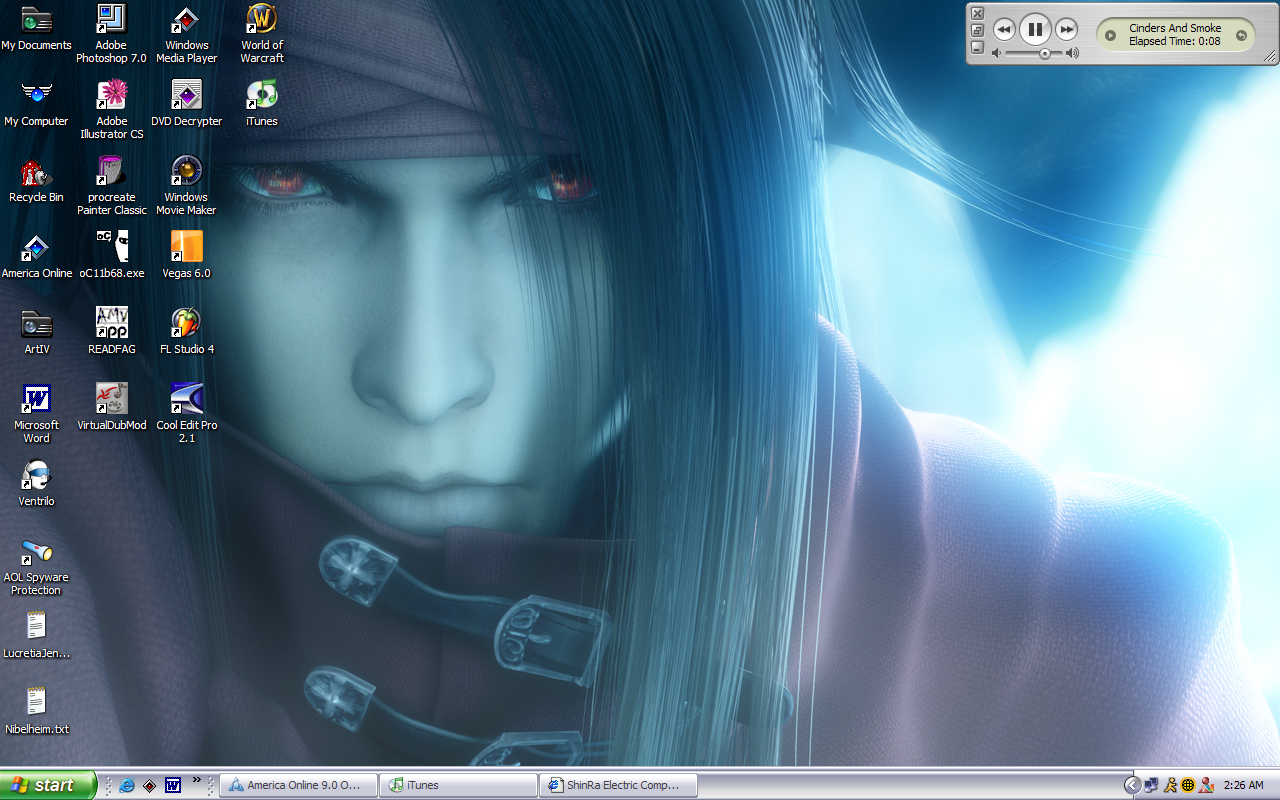Grab the mini player resize grip corner
Image resolution: width=1280 pixels, height=800 pixels.
[1271, 57]
